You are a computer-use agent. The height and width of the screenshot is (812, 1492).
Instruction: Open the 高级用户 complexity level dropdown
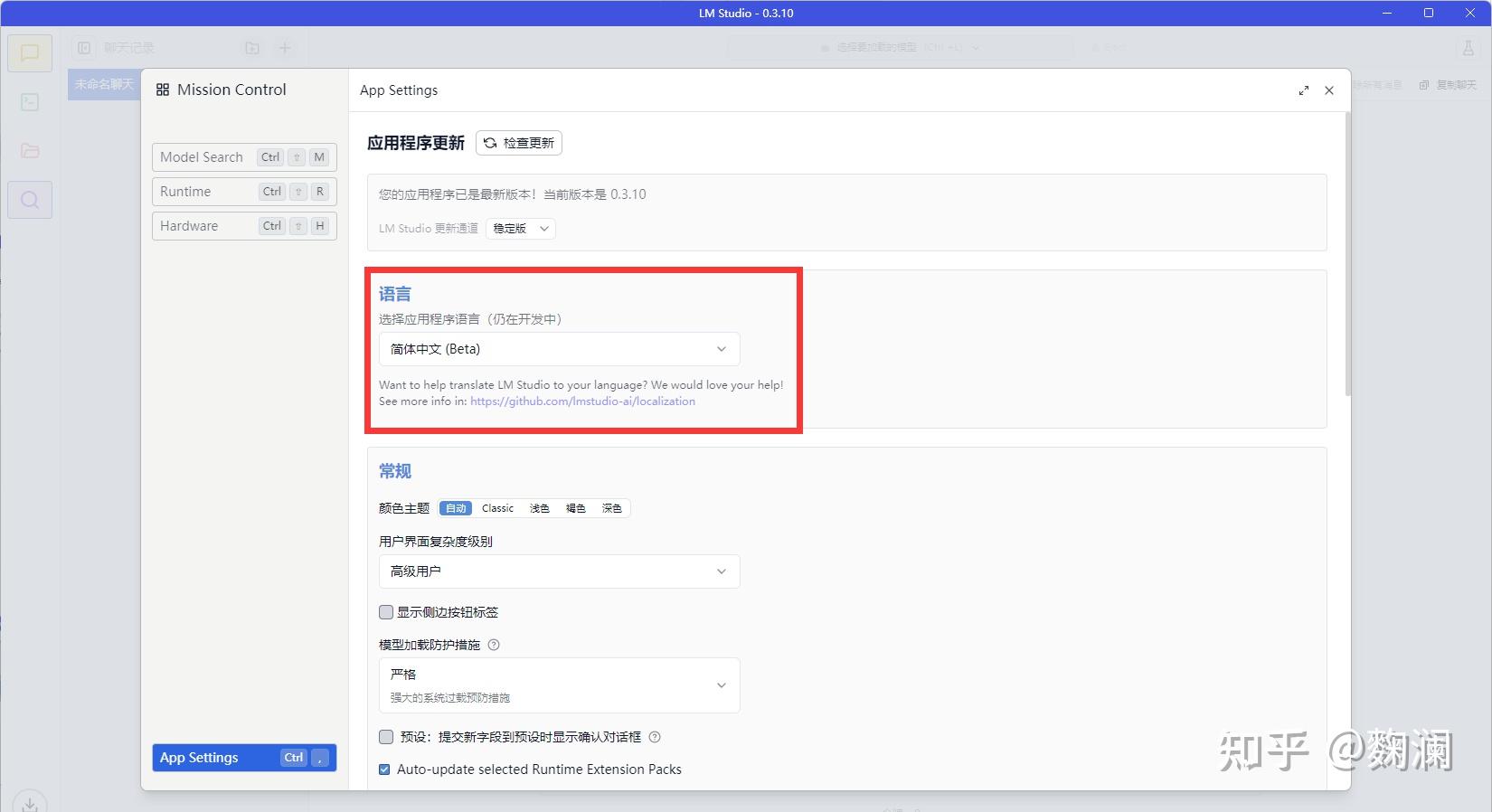coord(559,571)
